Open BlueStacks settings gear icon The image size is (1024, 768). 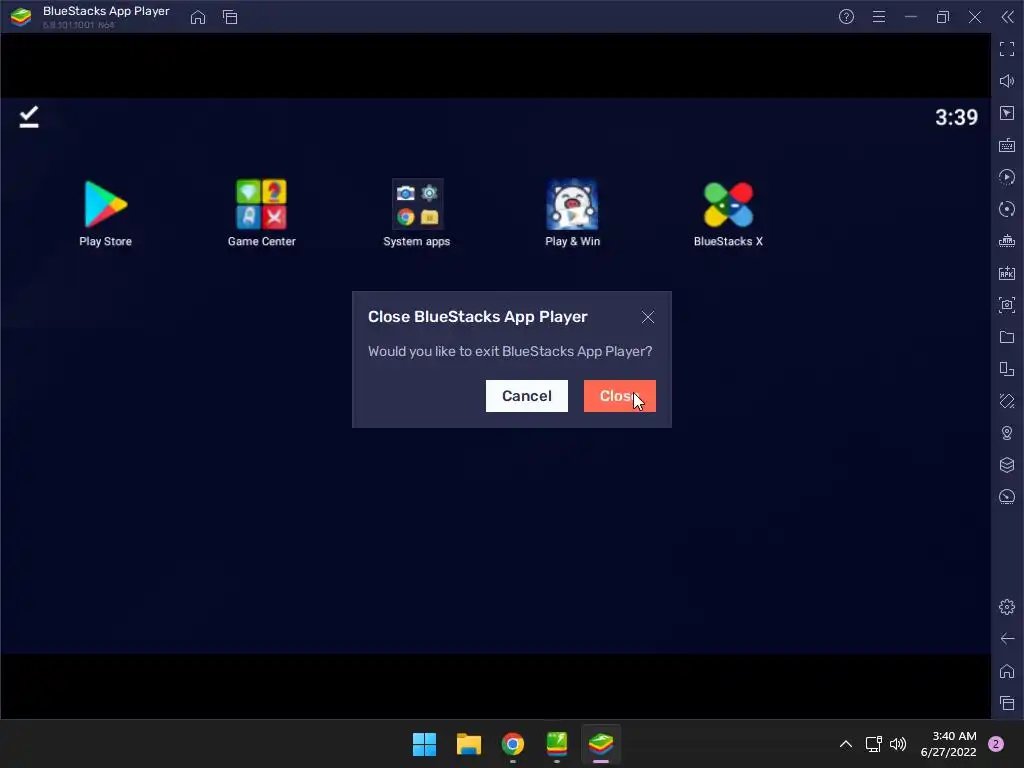[x=1007, y=607]
